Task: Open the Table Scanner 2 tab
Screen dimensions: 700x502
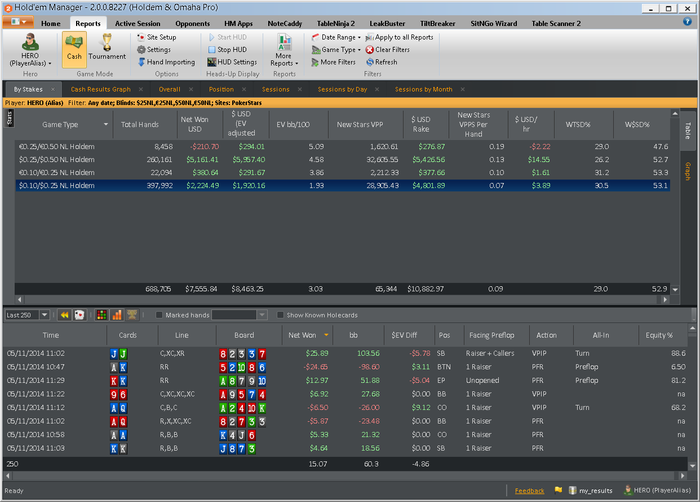Action: pyautogui.click(x=556, y=24)
